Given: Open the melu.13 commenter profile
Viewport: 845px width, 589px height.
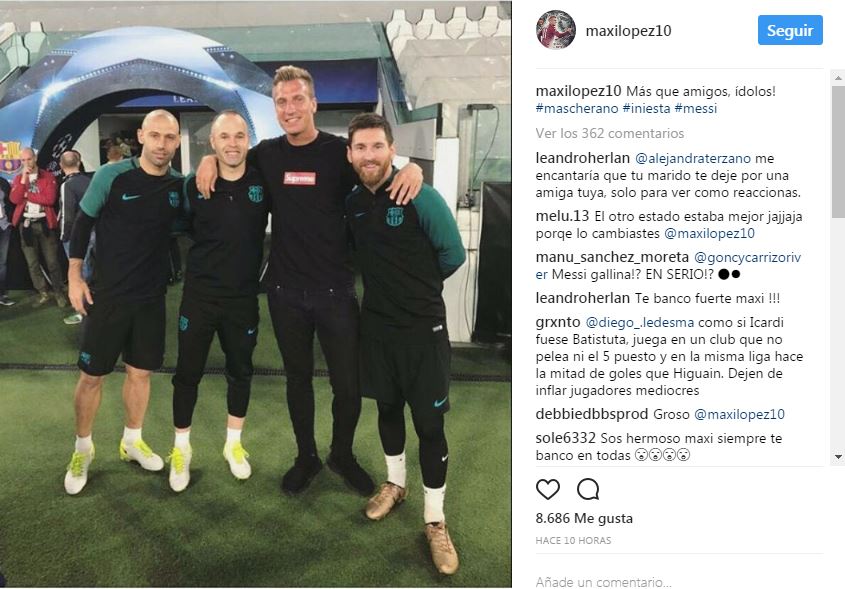Looking at the screenshot, I should (562, 216).
